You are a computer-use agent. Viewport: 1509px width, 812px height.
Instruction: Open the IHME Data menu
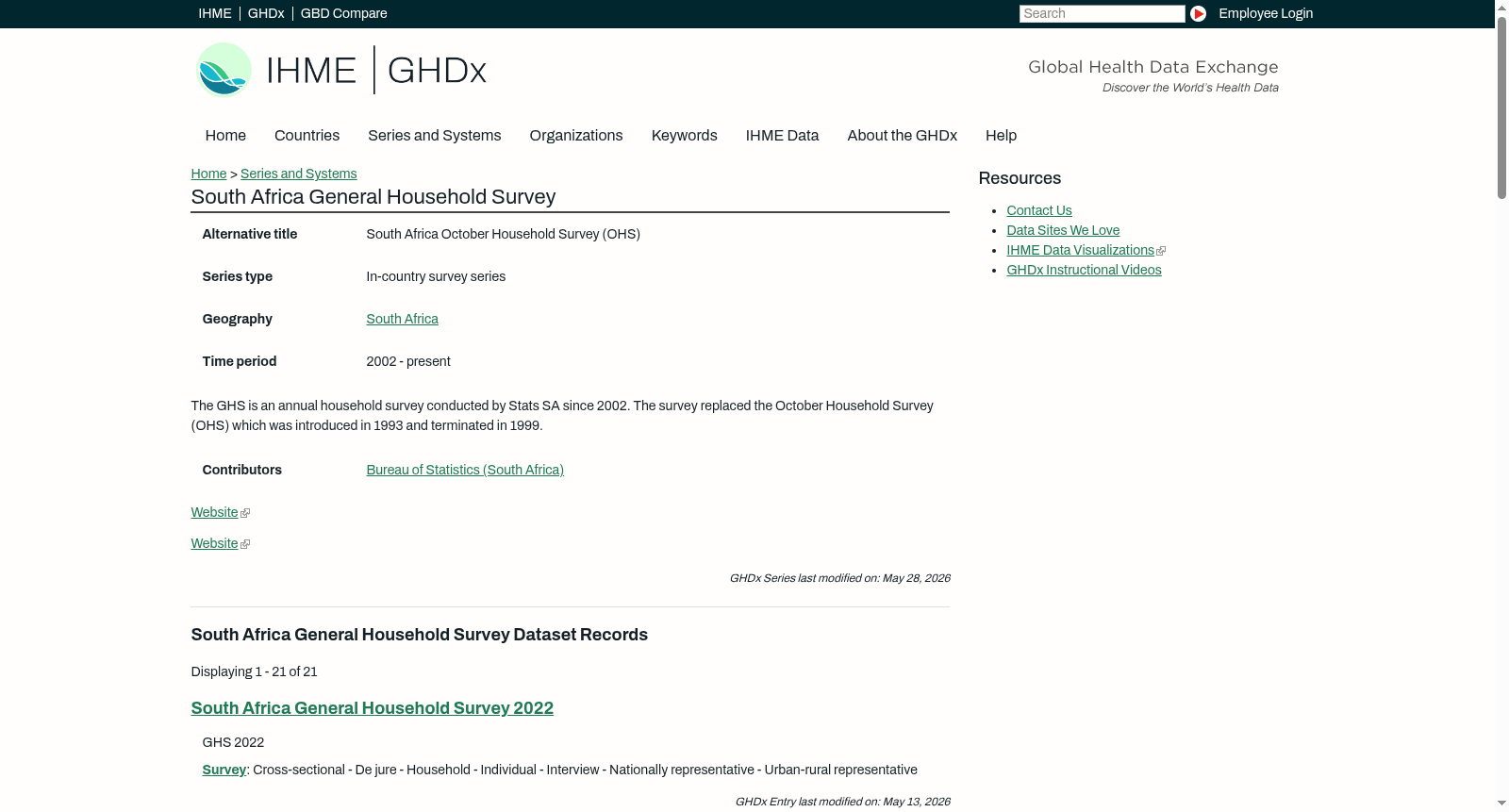point(783,136)
